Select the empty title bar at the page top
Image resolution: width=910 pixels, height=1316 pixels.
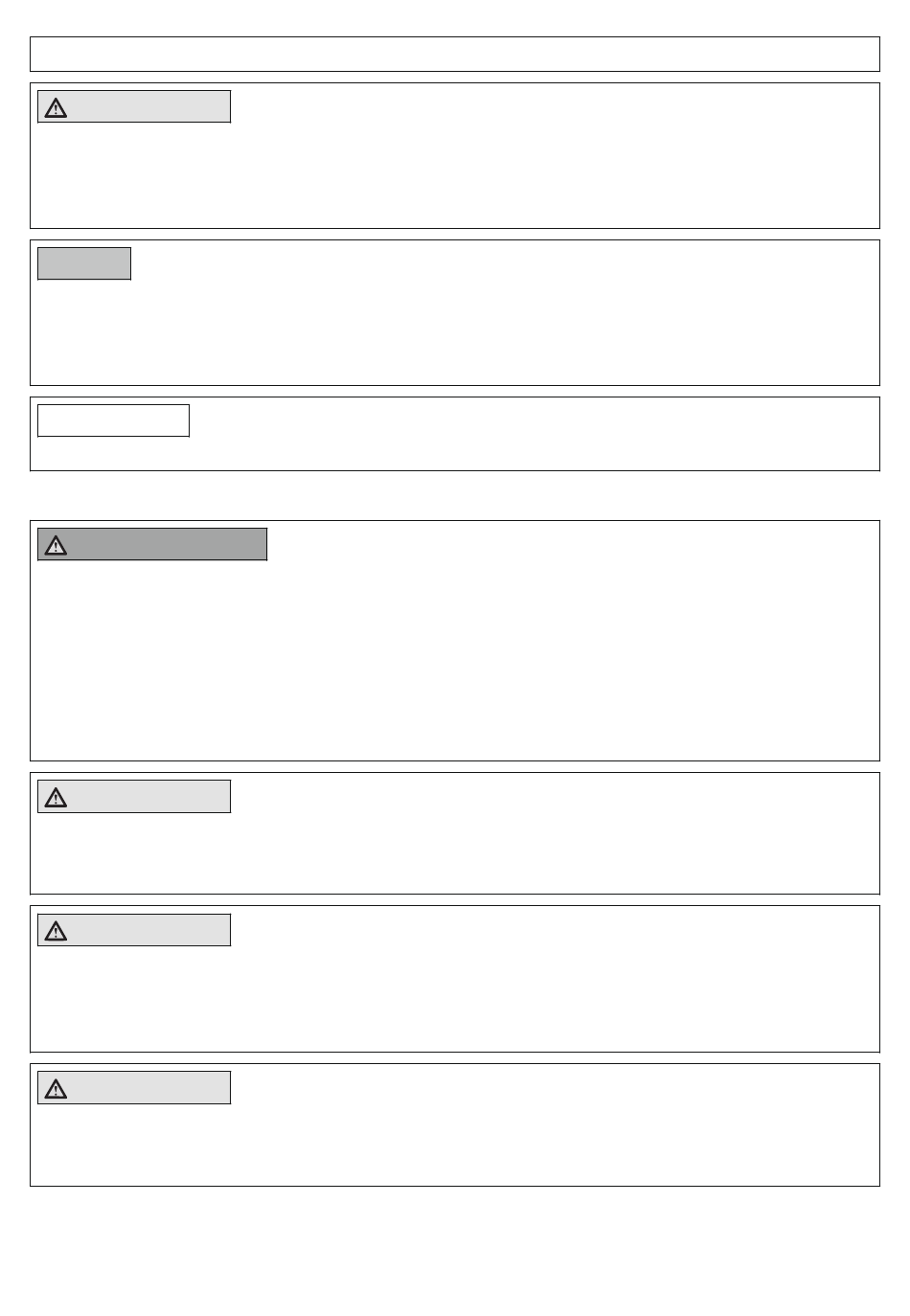pyautogui.click(x=455, y=54)
